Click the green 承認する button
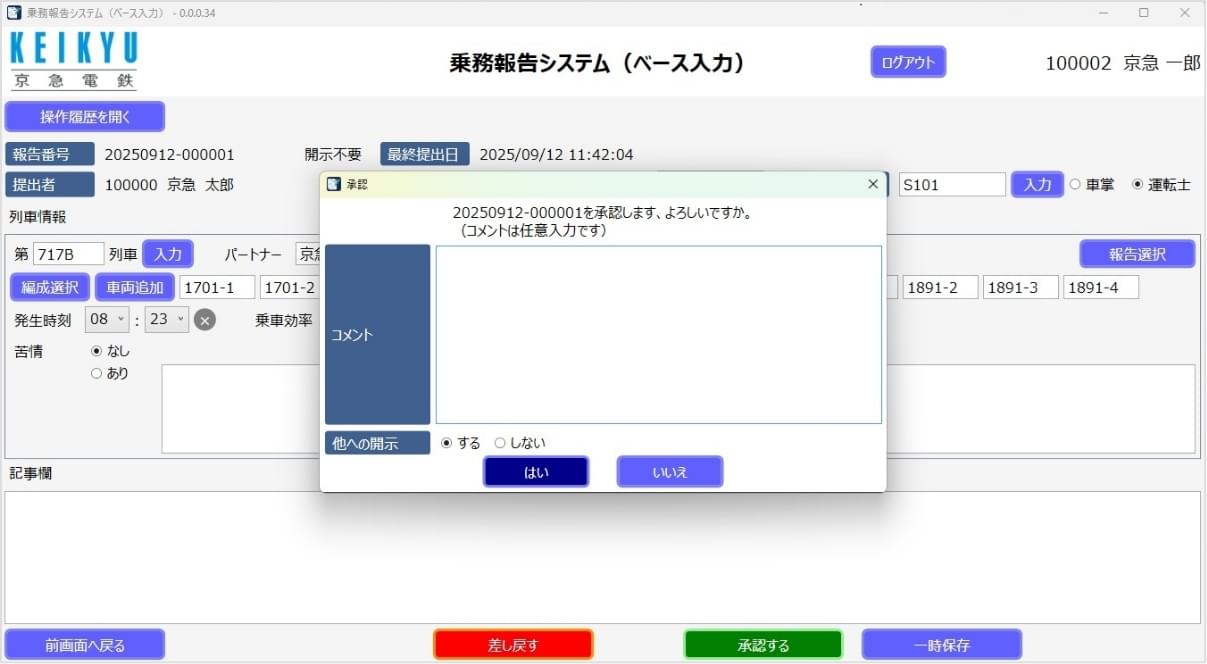This screenshot has width=1207, height=664. pyautogui.click(x=762, y=645)
